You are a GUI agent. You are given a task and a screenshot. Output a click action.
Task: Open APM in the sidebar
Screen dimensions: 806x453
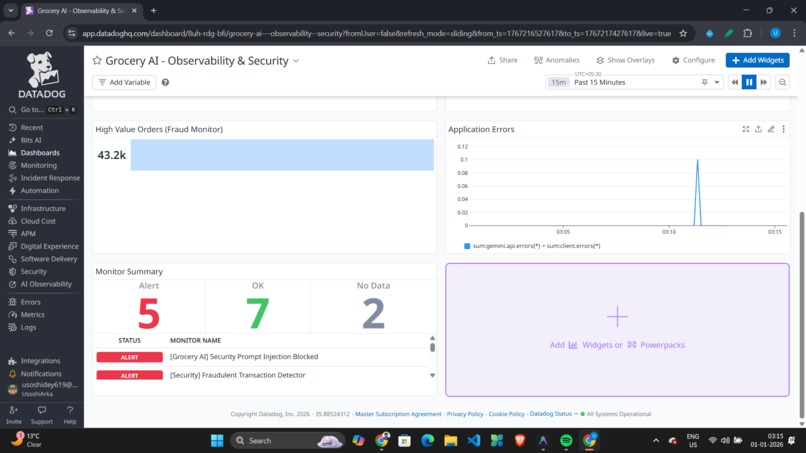(x=28, y=233)
